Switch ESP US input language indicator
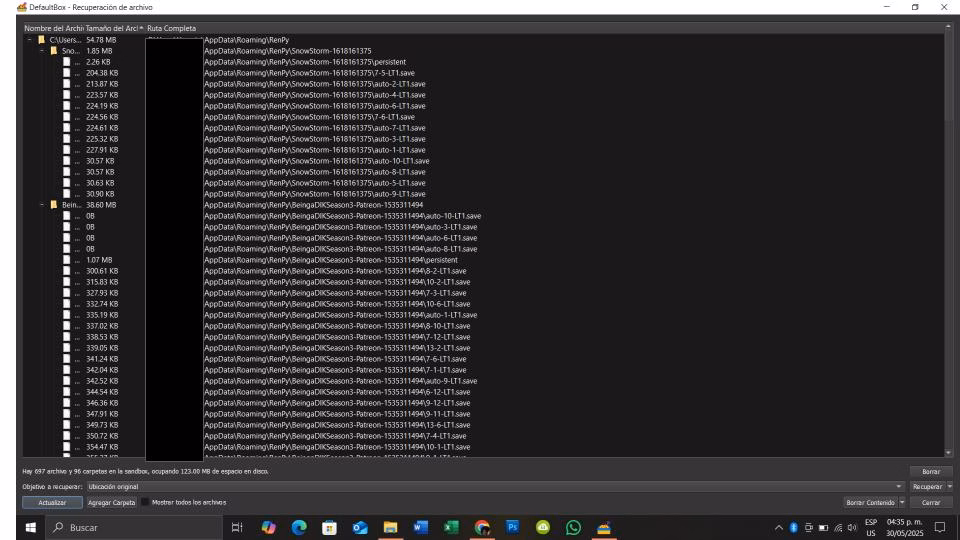Screen dimensions: 960x540 (x=871, y=528)
